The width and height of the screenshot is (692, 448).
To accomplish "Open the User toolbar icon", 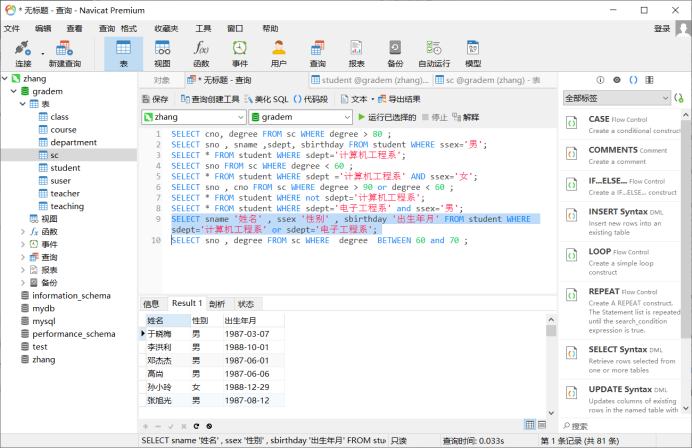I will click(278, 53).
